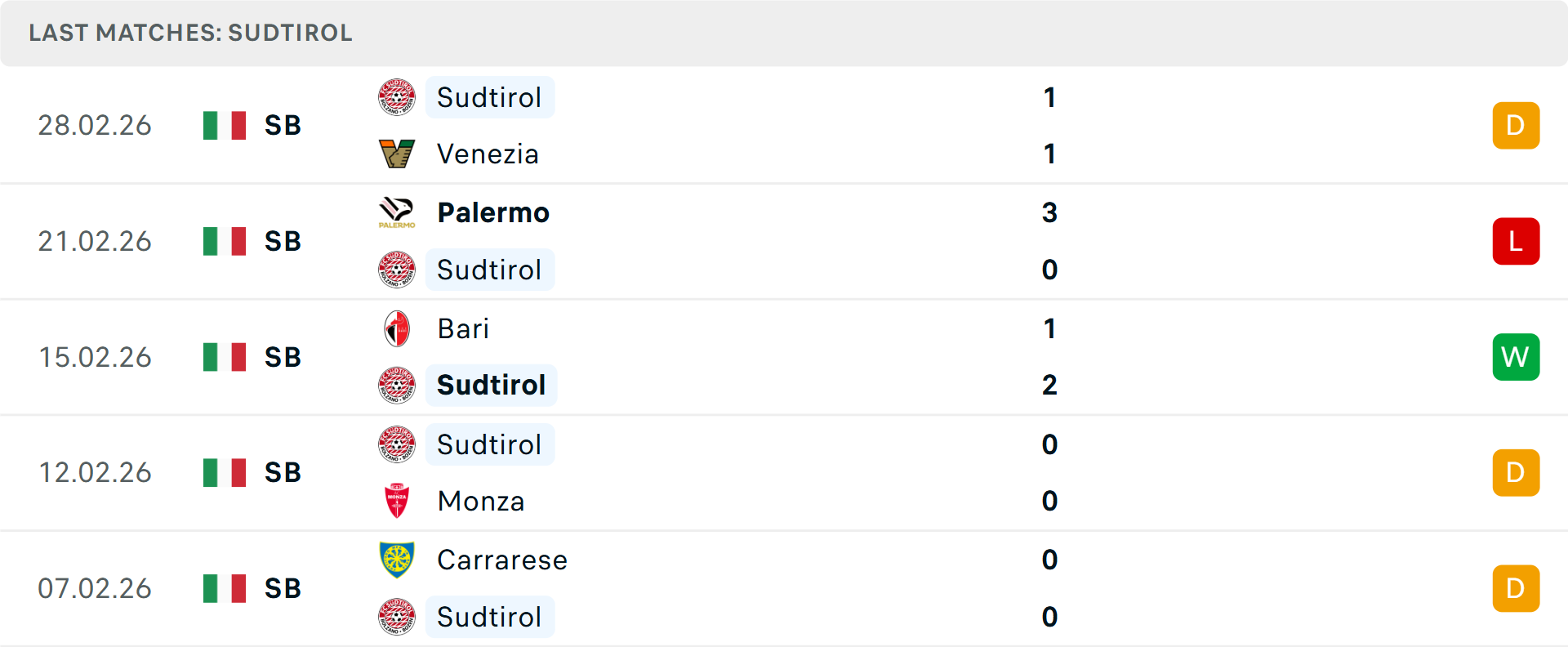This screenshot has width=1568, height=647.
Task: Select bold Sudtirol name in Bari match
Action: [x=491, y=385]
